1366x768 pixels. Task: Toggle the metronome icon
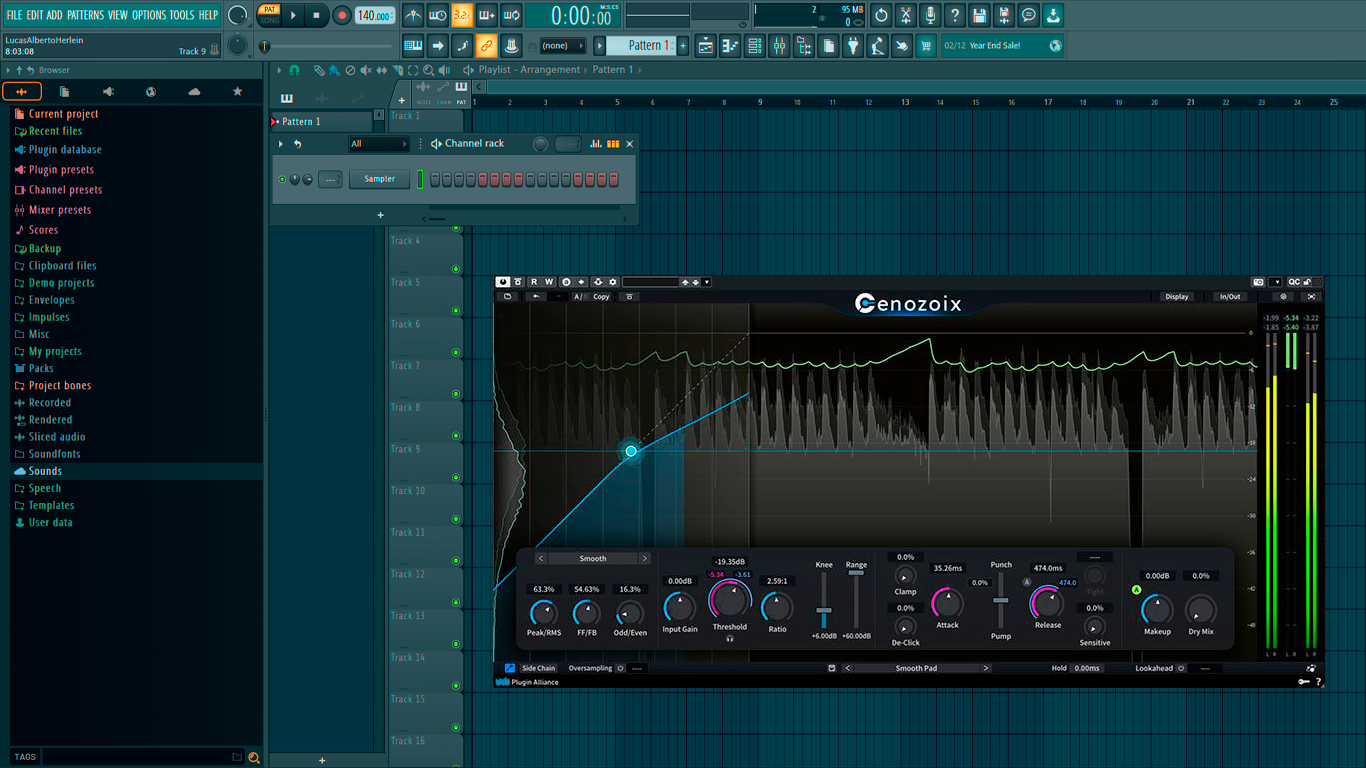click(x=413, y=15)
